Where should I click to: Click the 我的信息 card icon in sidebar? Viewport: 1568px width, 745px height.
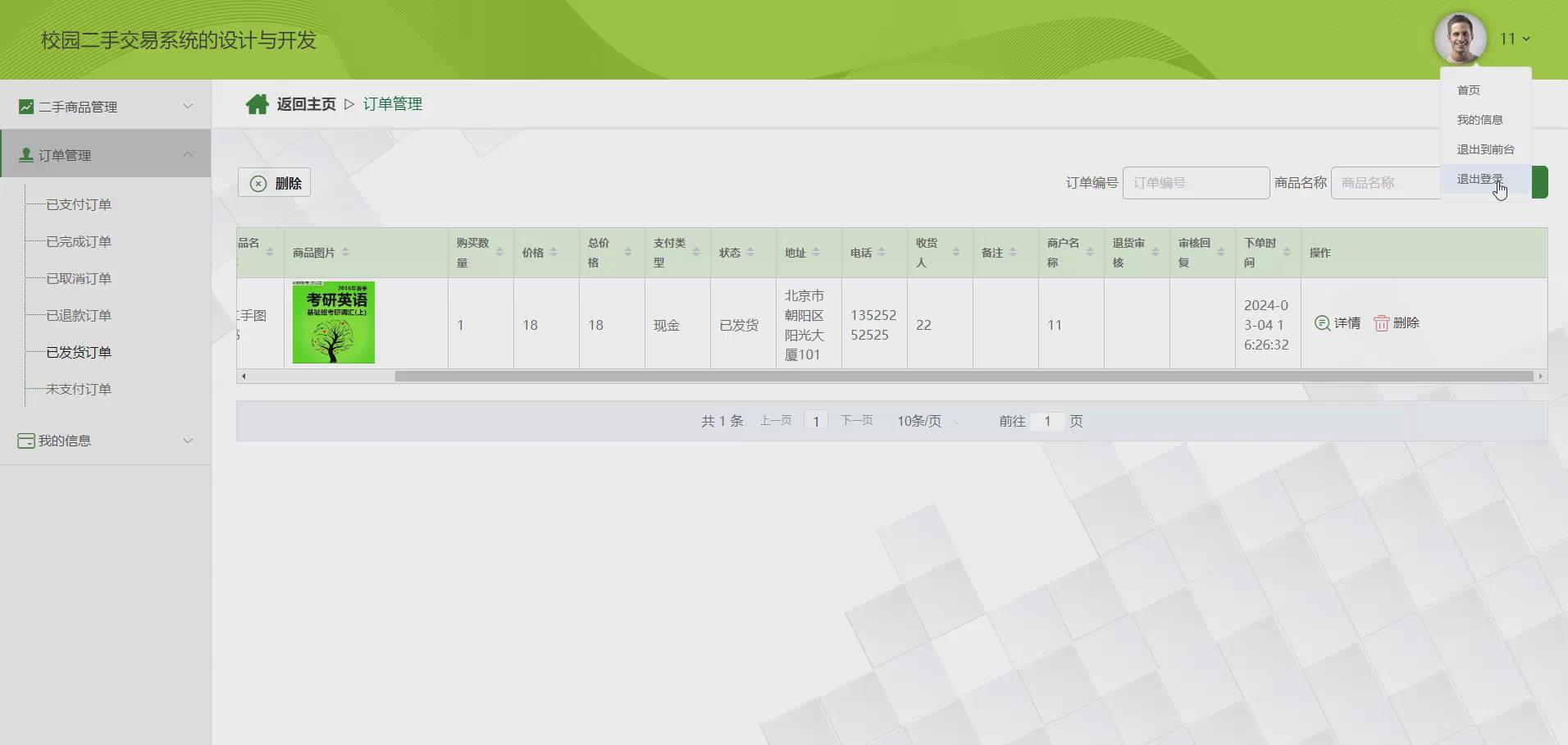[26, 441]
